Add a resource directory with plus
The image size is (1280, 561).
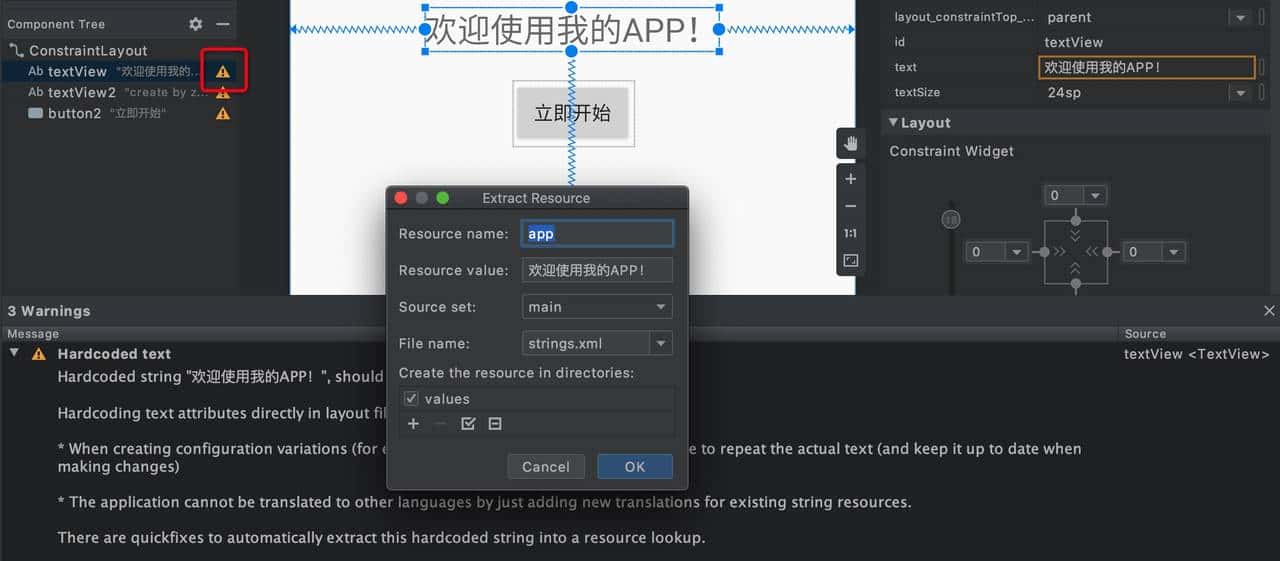click(x=413, y=424)
